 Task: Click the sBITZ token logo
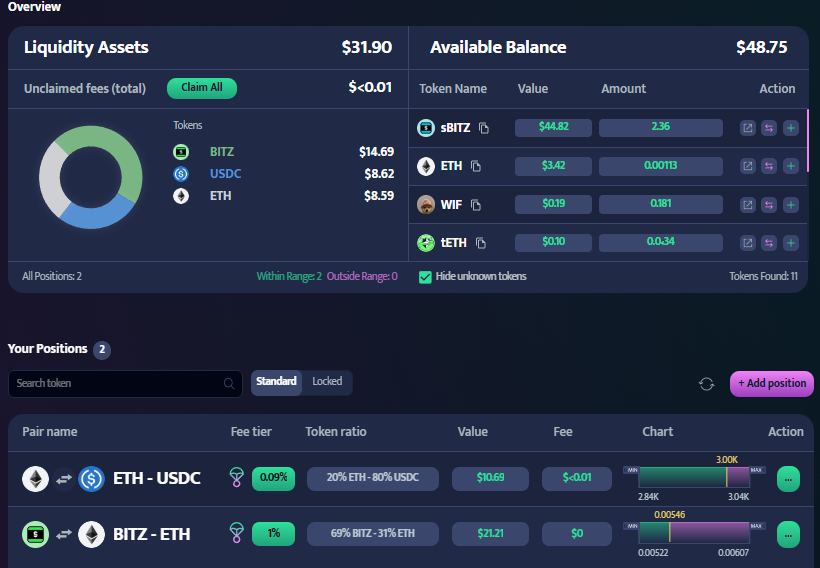tap(426, 128)
